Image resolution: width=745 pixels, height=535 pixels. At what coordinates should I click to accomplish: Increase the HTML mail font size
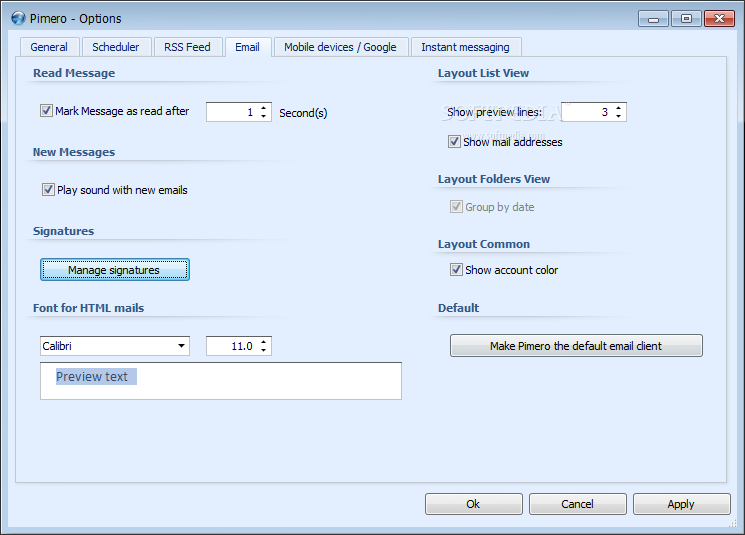[x=264, y=342]
